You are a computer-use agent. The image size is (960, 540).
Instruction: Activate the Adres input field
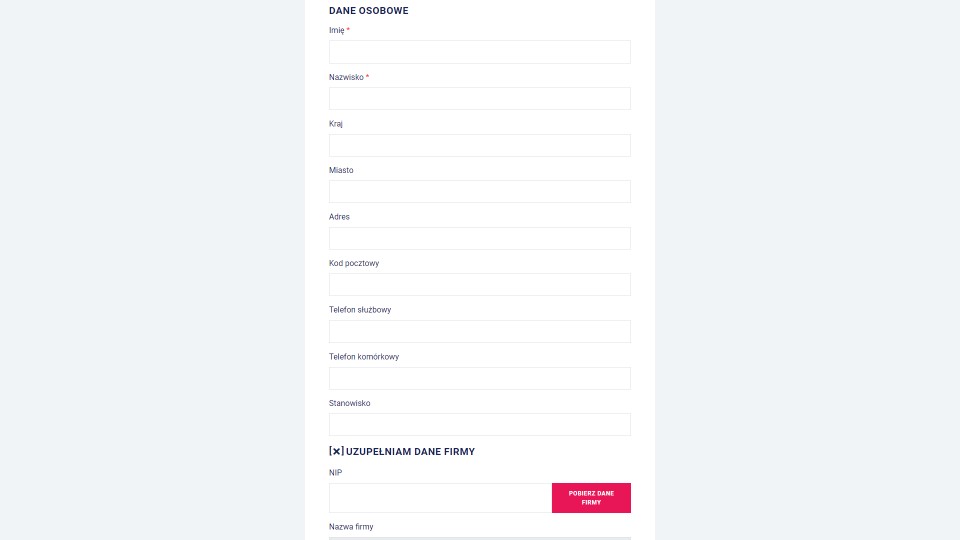click(x=479, y=238)
